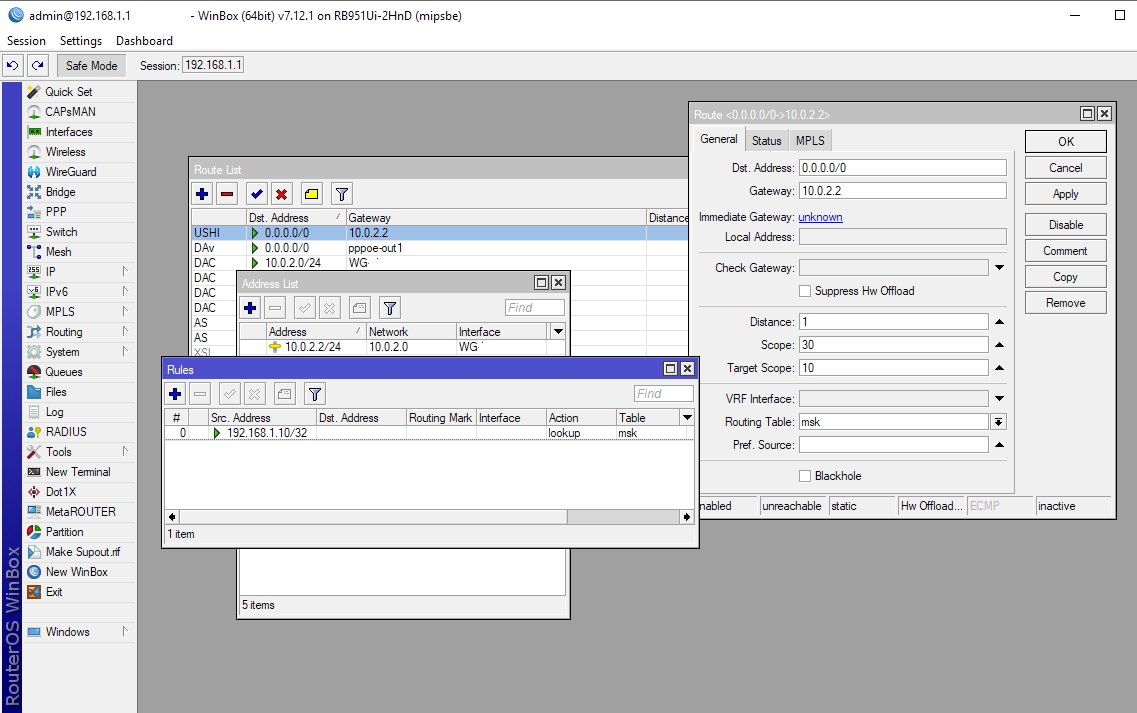1137x713 pixels.
Task: Enable route with checkmark in Route List
Action: click(257, 194)
